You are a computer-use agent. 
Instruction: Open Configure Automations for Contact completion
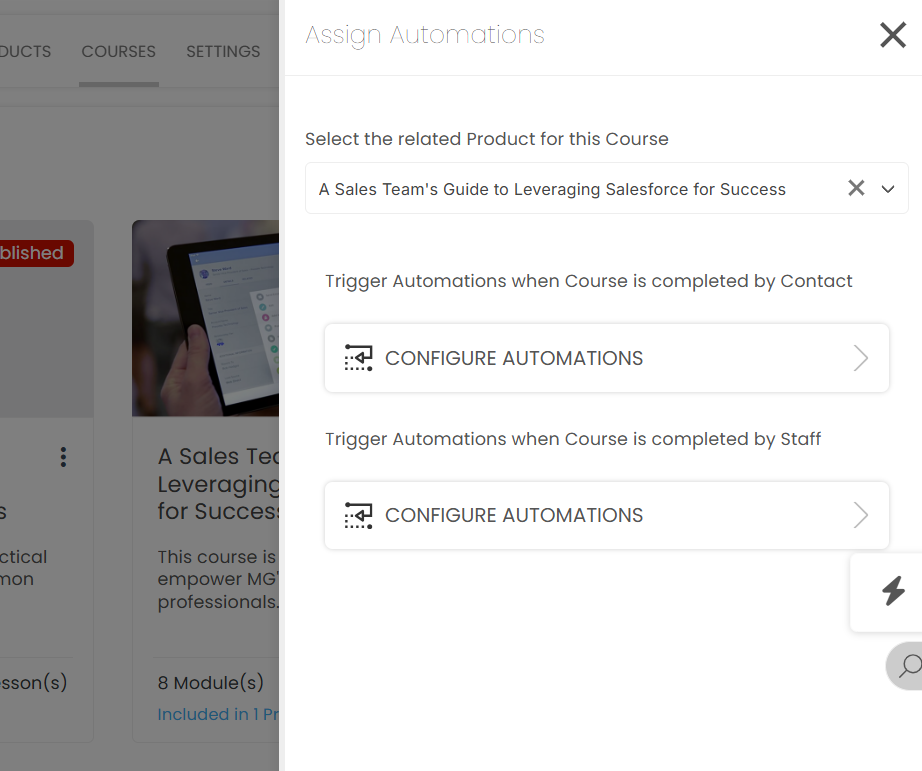tap(514, 358)
